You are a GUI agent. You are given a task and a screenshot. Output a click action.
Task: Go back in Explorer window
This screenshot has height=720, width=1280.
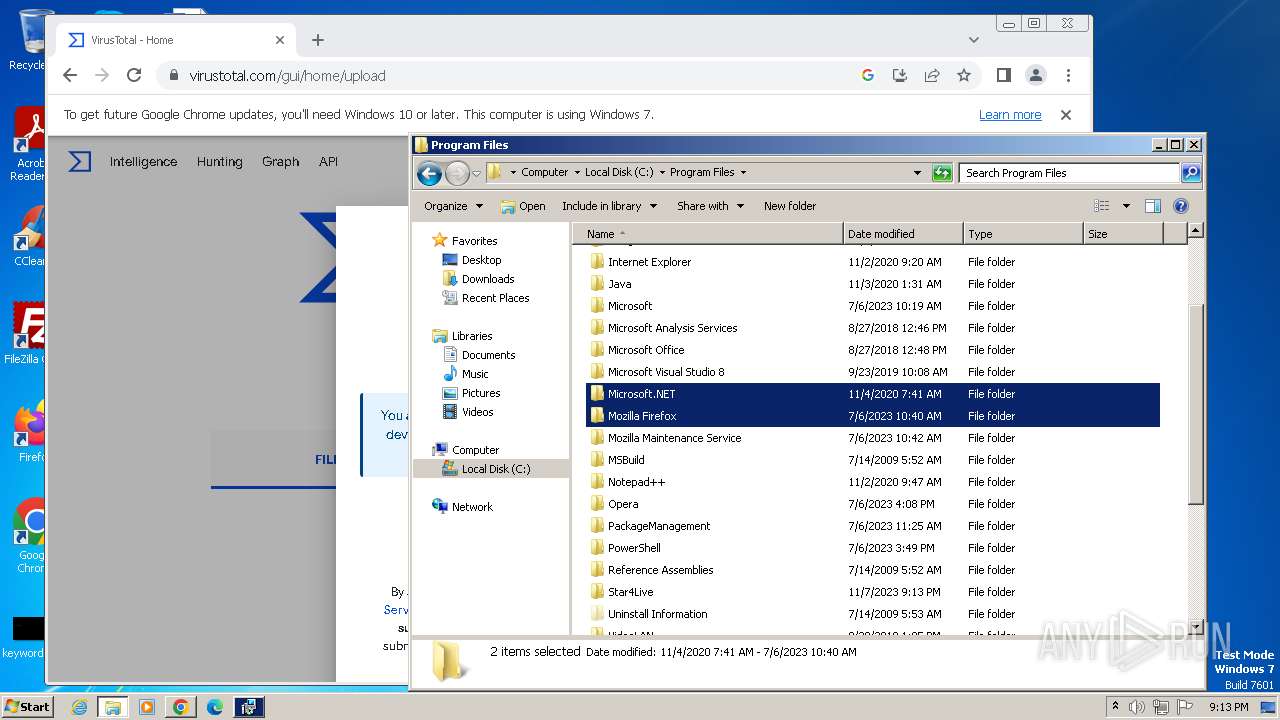[430, 173]
